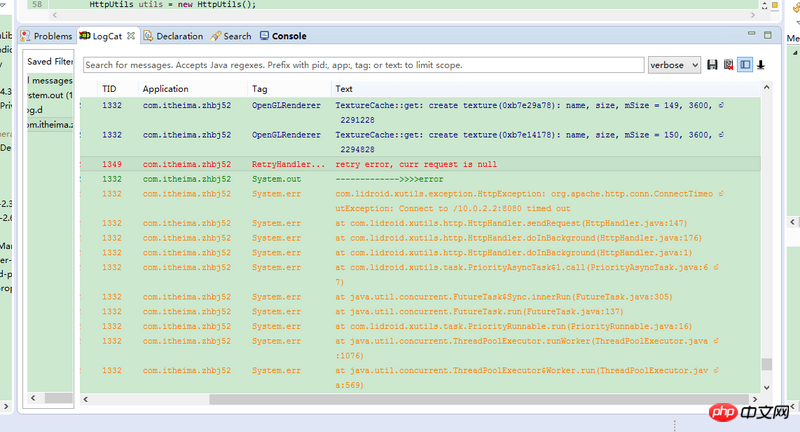
Task: Click the log table vertical scrollbar thumb
Action: 767,366
